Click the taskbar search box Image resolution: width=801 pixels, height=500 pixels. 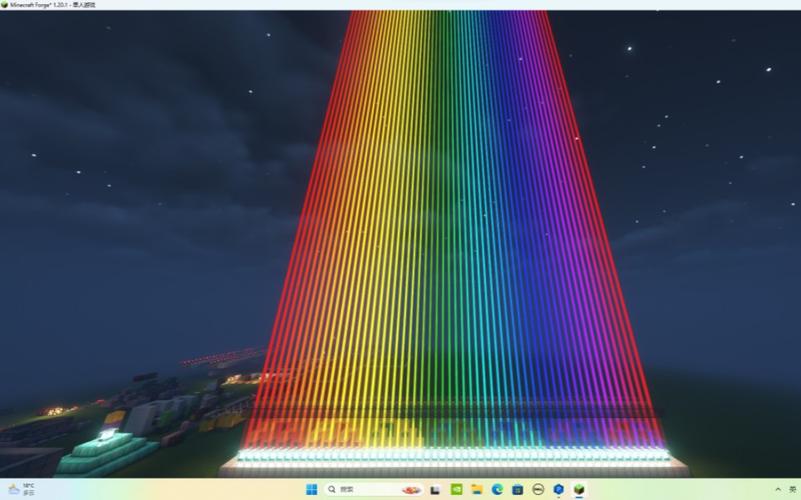tap(374, 489)
